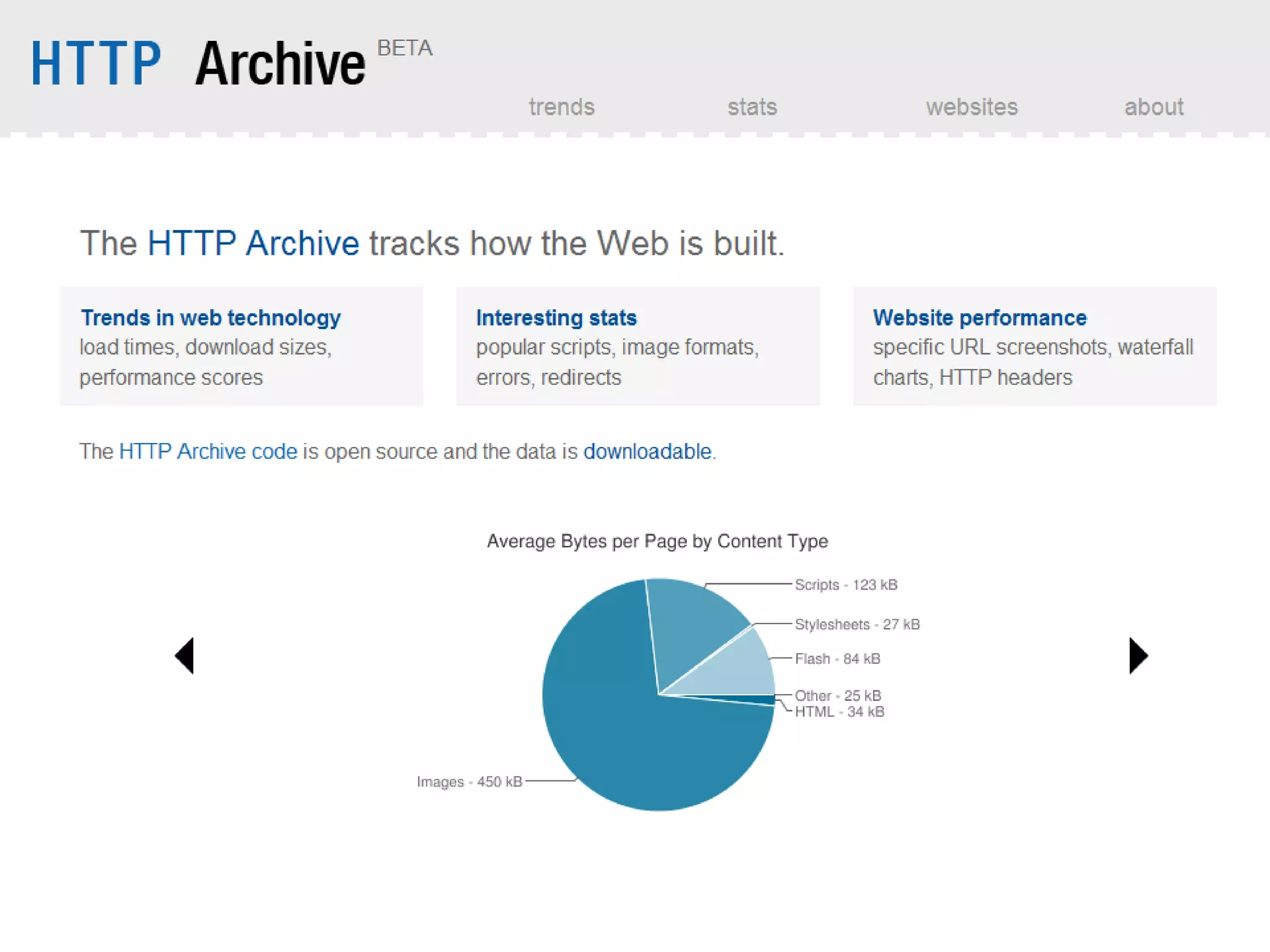Click the Flash - 84 kB label
1270x952 pixels.
point(837,659)
